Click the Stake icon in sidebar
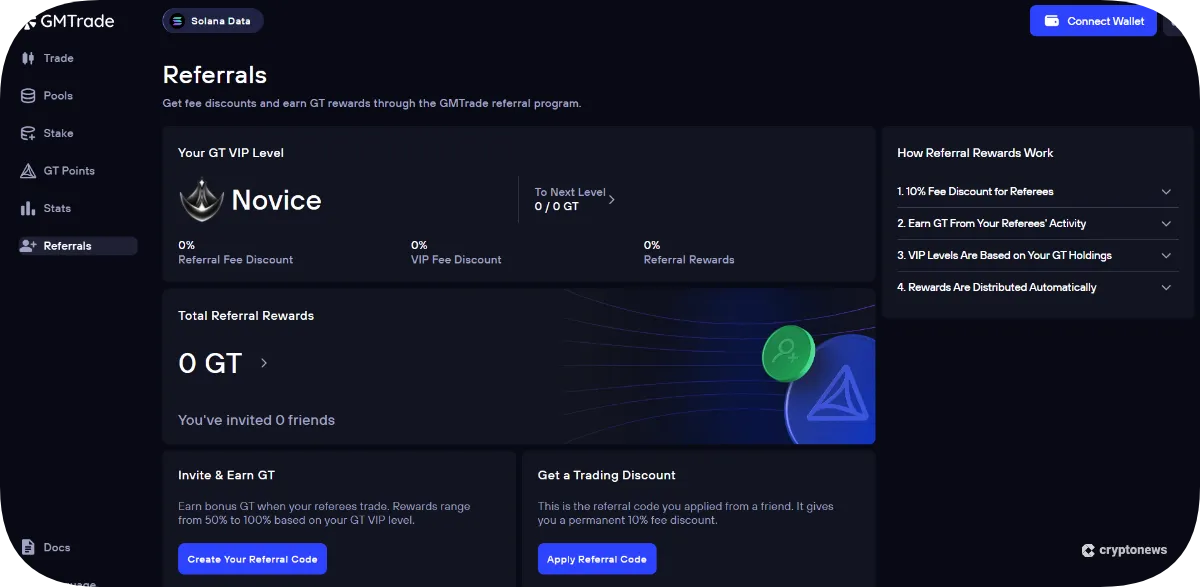 point(28,133)
